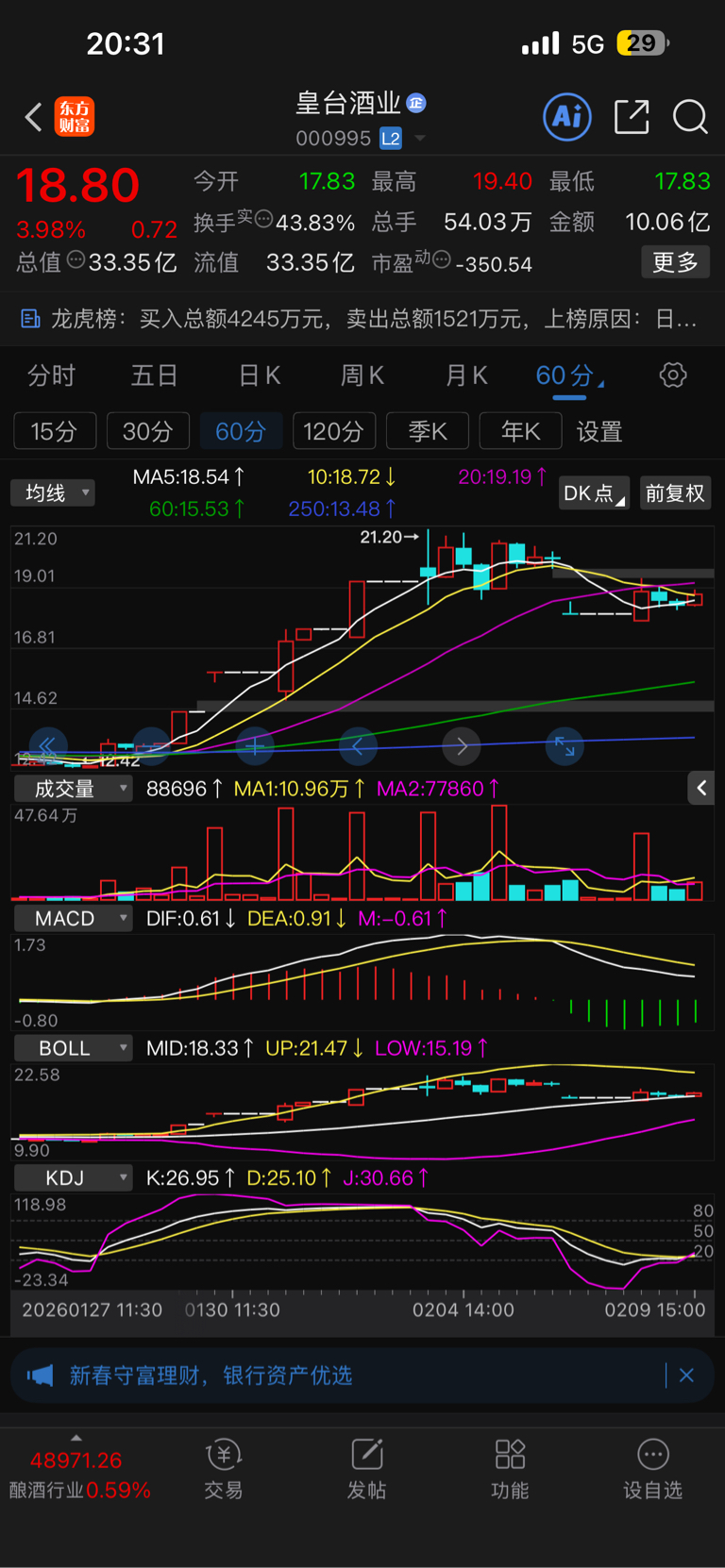Launch the Ai assistant icon
725x1568 pixels.
tap(567, 117)
